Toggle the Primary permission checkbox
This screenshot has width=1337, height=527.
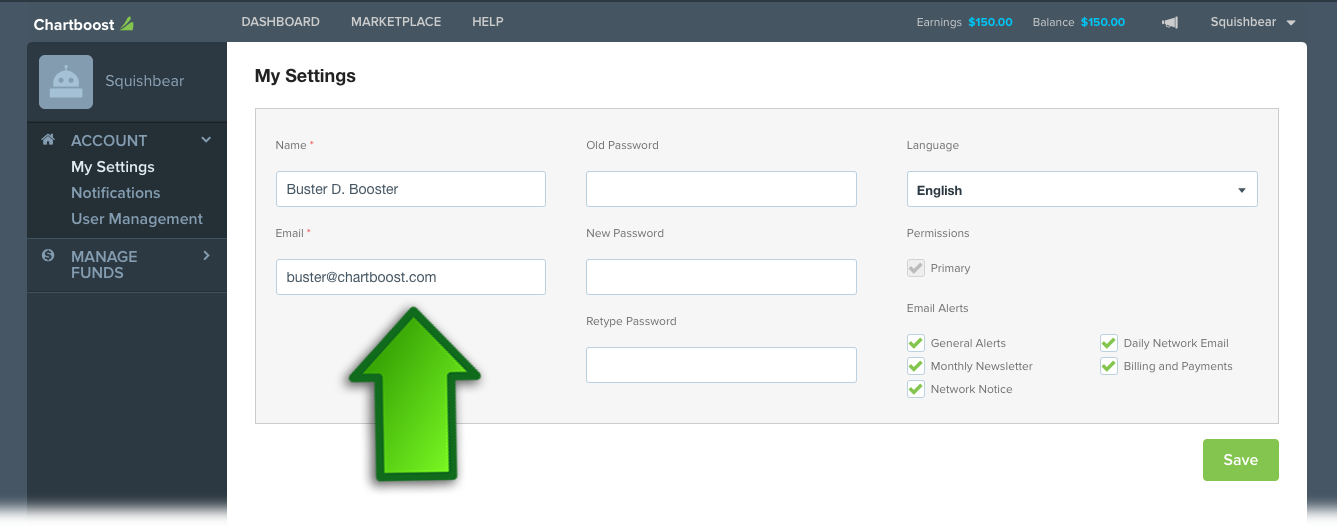915,268
